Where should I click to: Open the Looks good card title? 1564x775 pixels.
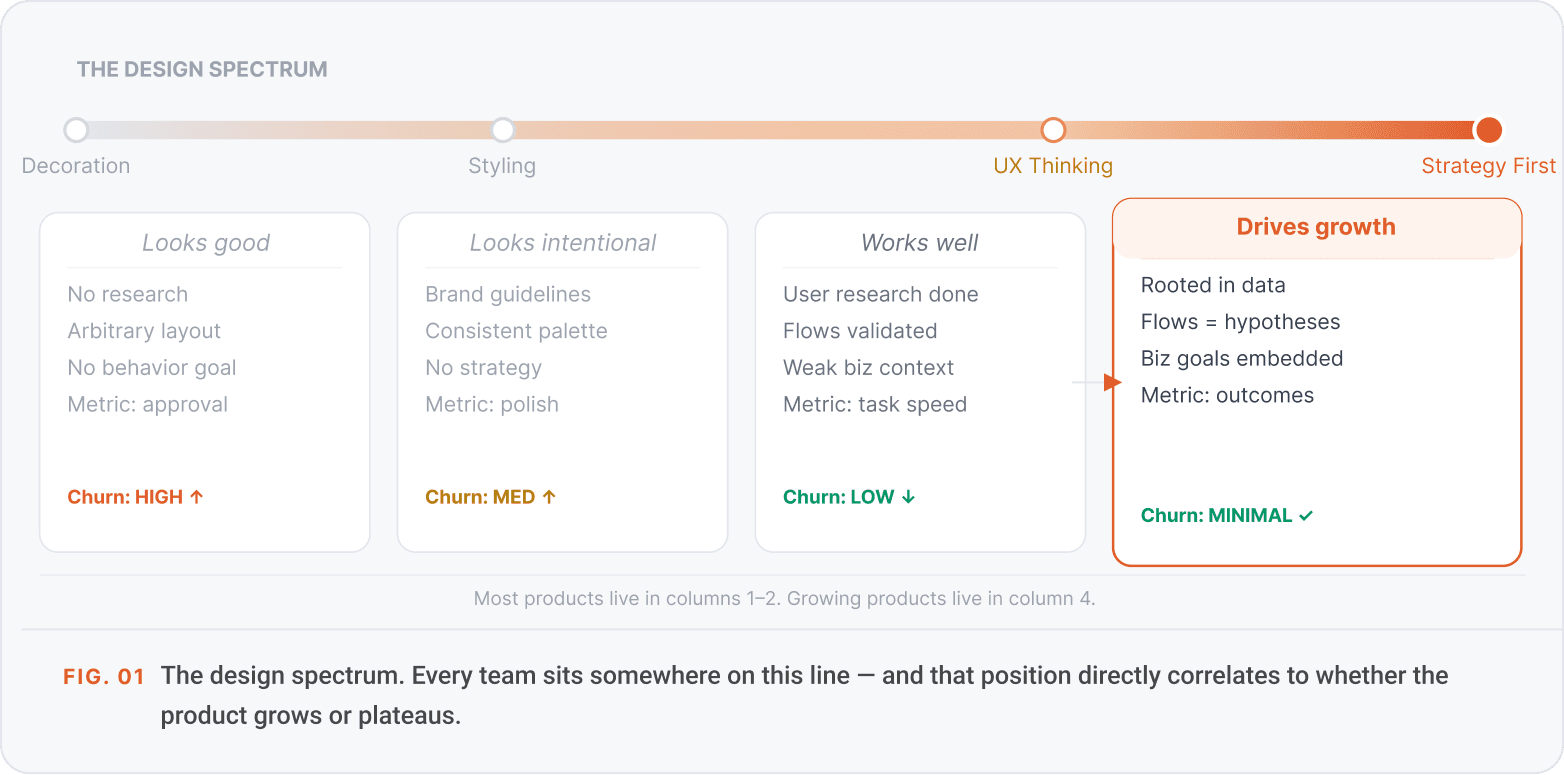206,243
